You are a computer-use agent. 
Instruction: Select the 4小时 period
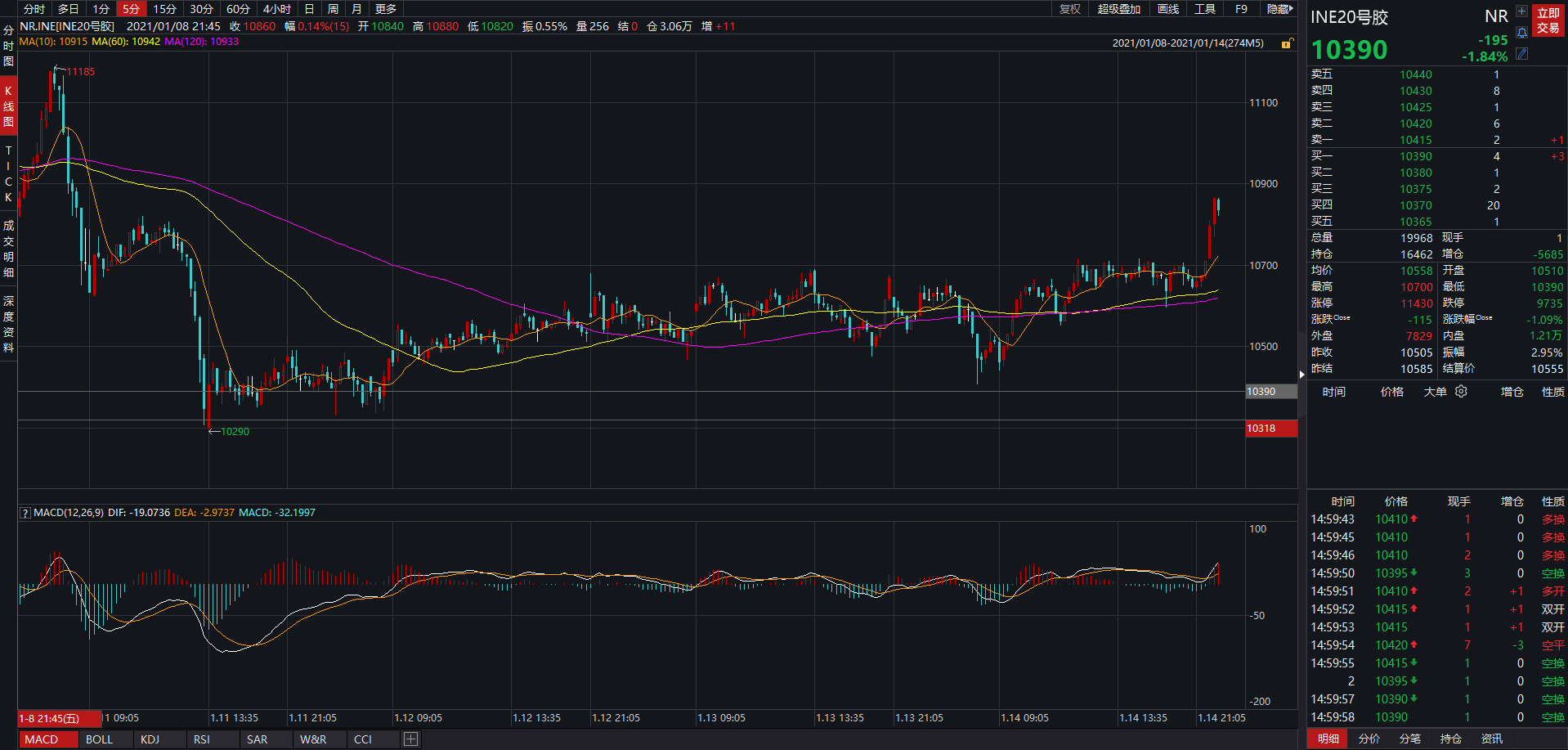pyautogui.click(x=277, y=9)
